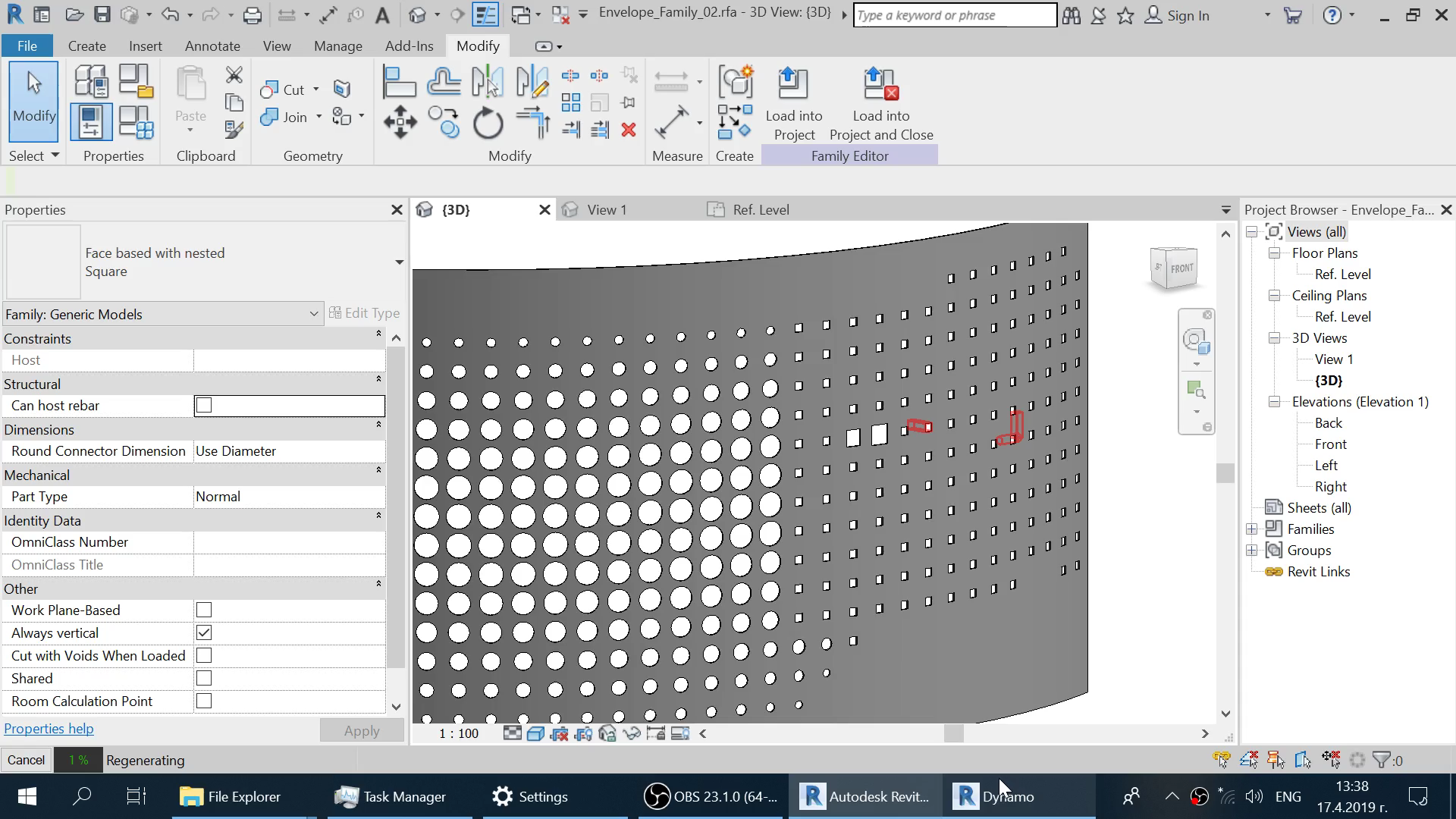The height and width of the screenshot is (819, 1456).
Task: Click the keyword search input field
Action: point(954,15)
